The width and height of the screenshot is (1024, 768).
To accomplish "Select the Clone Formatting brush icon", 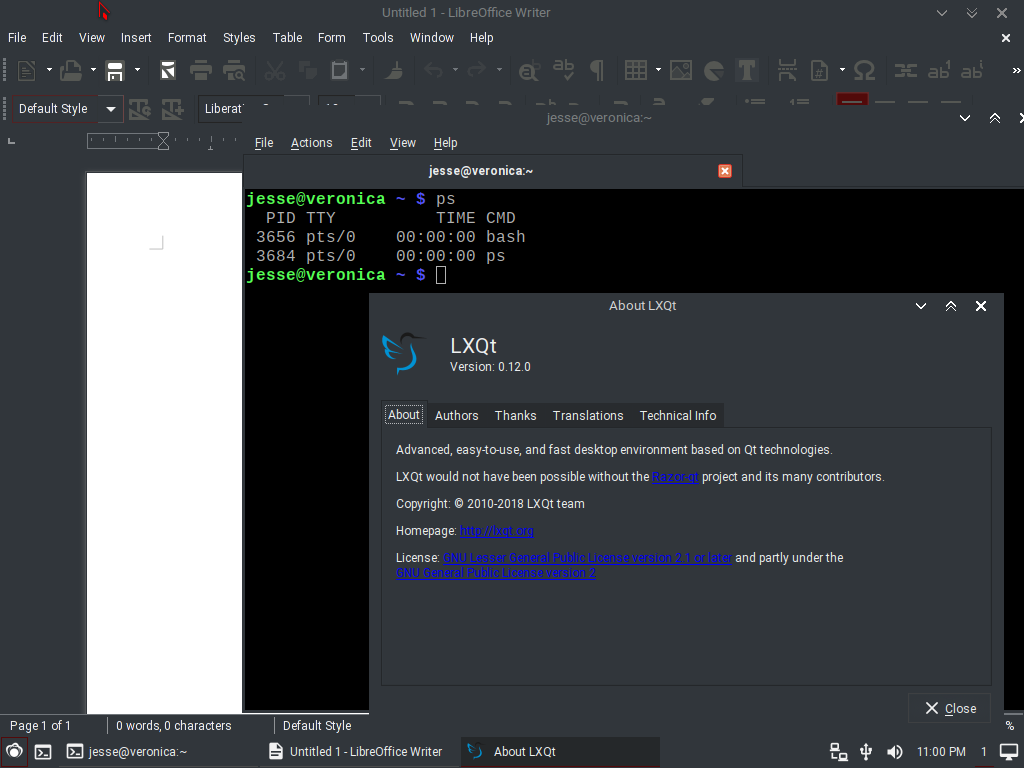I will pyautogui.click(x=393, y=70).
